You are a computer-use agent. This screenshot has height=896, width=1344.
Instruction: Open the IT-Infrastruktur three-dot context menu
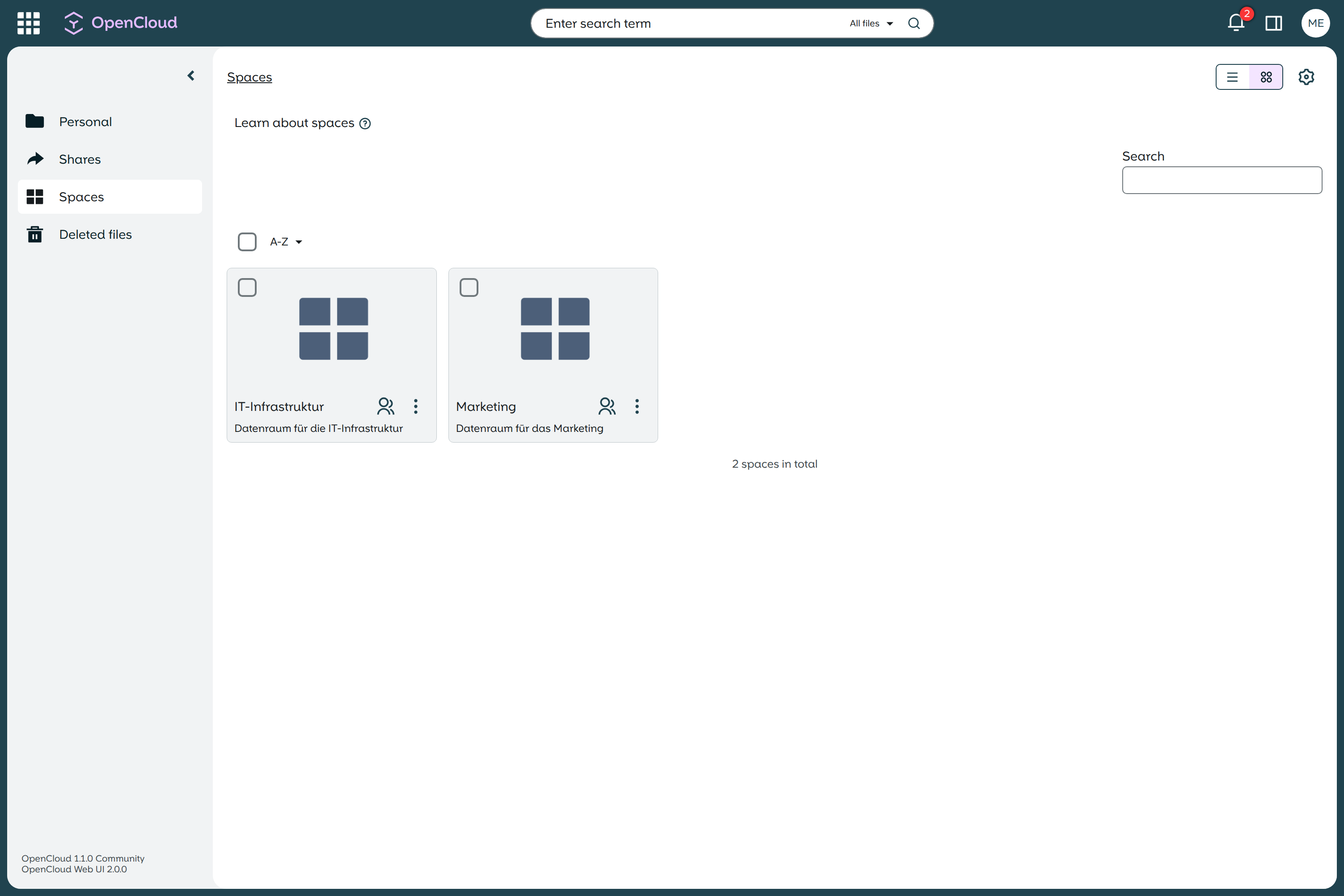point(415,406)
